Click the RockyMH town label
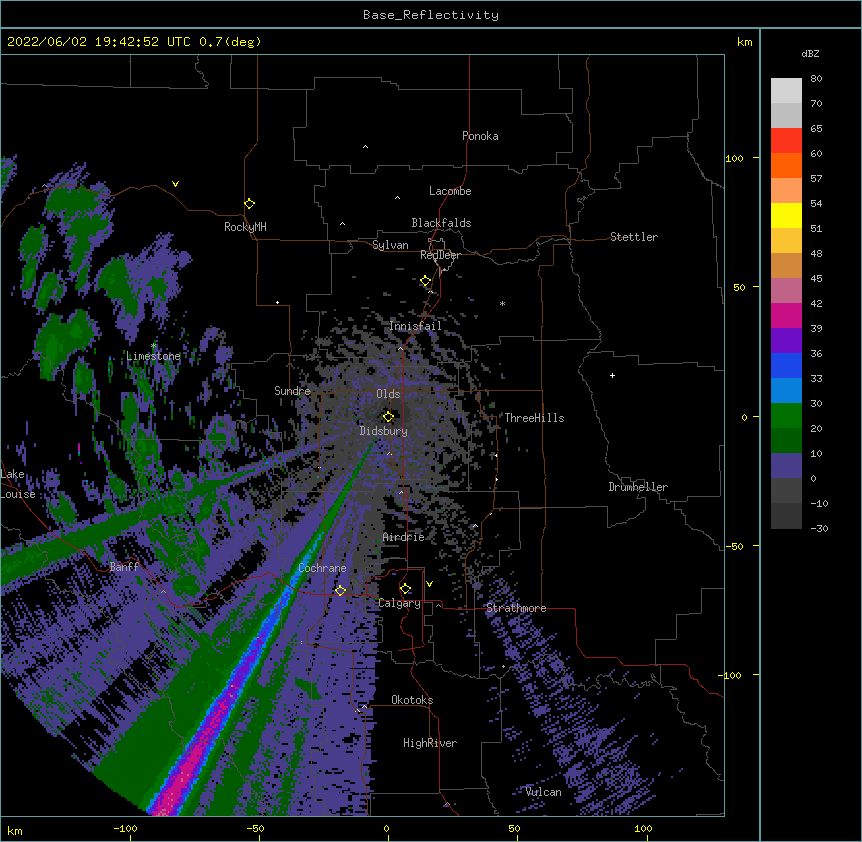The height and width of the screenshot is (842, 862). [x=245, y=227]
